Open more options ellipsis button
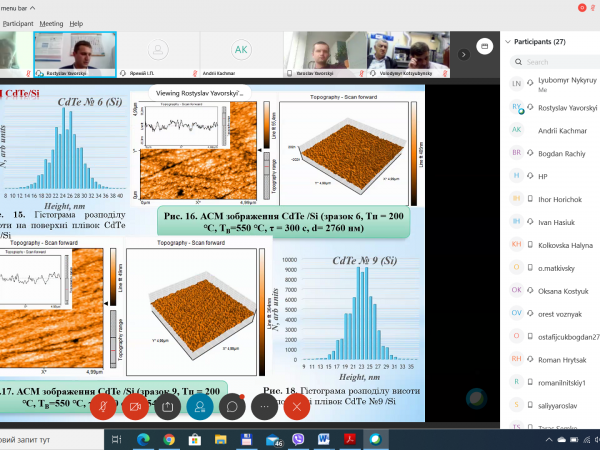 [264, 406]
